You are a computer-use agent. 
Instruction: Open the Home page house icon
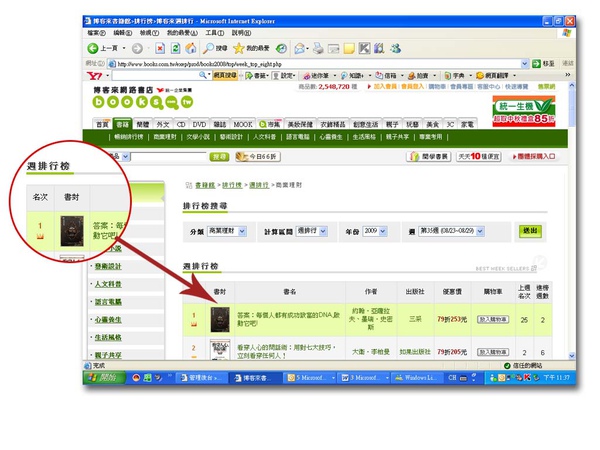pyautogui.click(x=191, y=48)
